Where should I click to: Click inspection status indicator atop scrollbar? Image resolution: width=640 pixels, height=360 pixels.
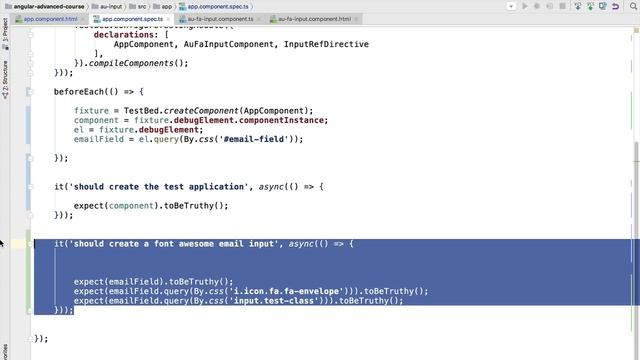(x=636, y=31)
